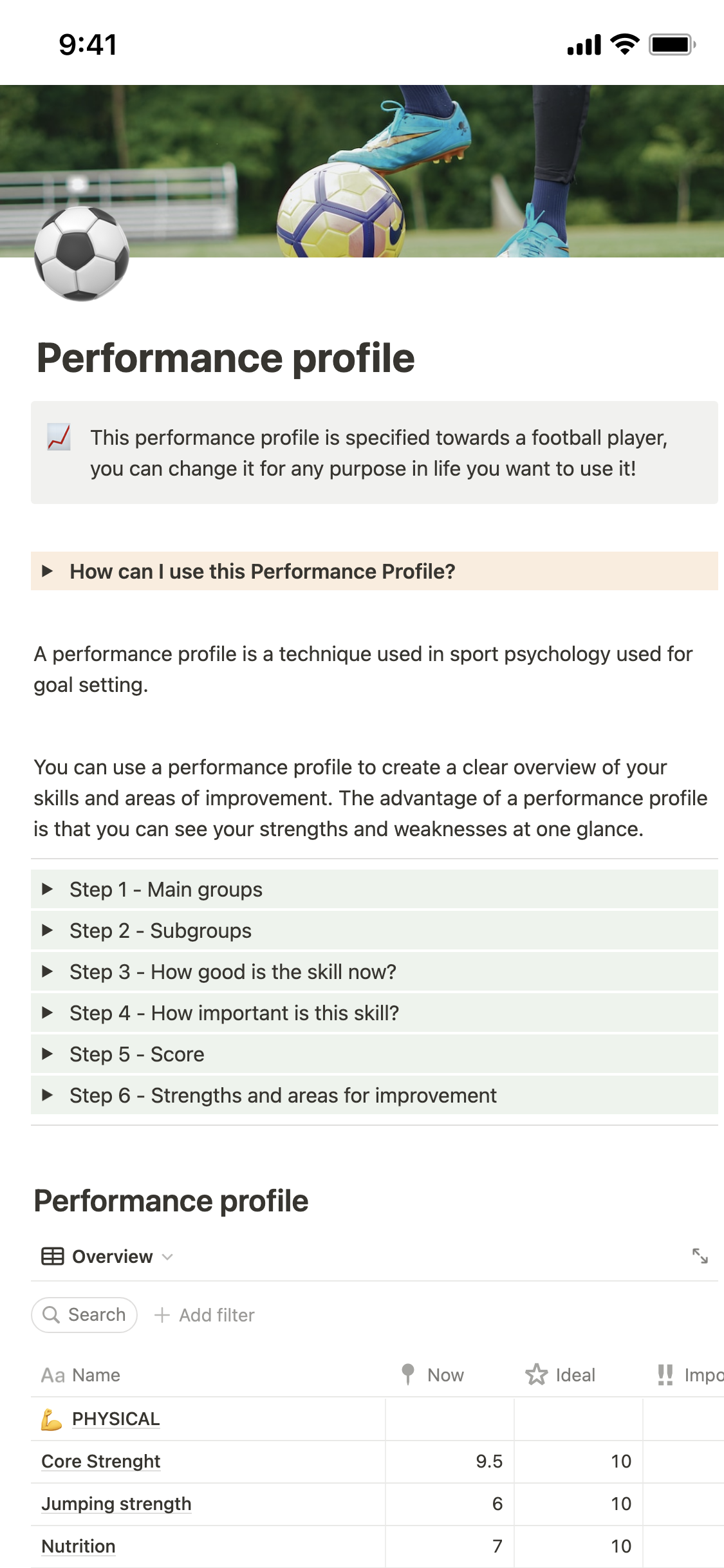Expand 'How can I use this Performance Profile?' toggle

pos(47,571)
